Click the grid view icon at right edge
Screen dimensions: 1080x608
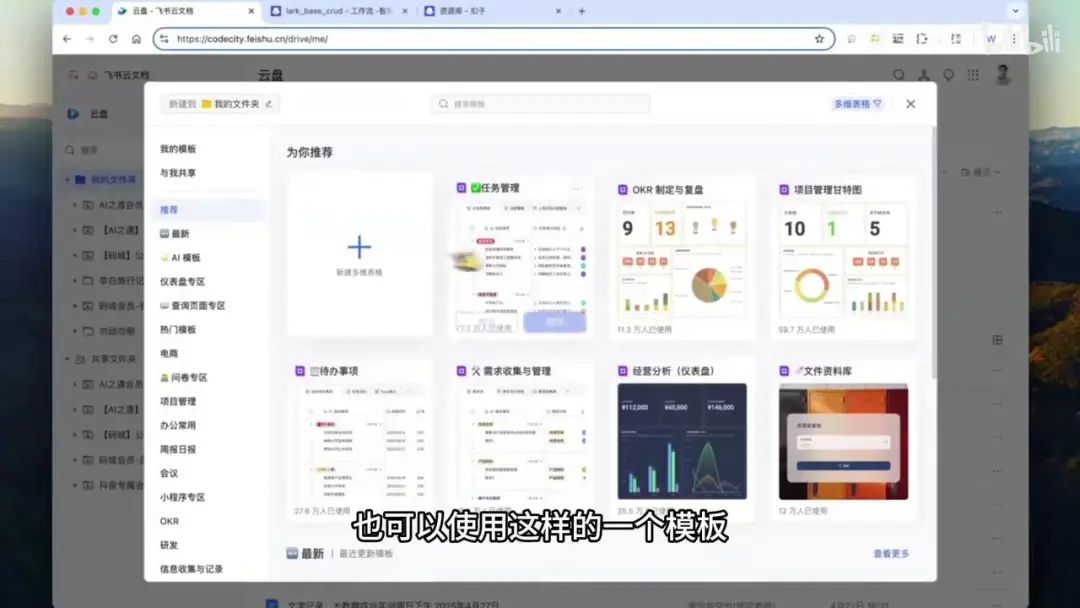(x=997, y=340)
